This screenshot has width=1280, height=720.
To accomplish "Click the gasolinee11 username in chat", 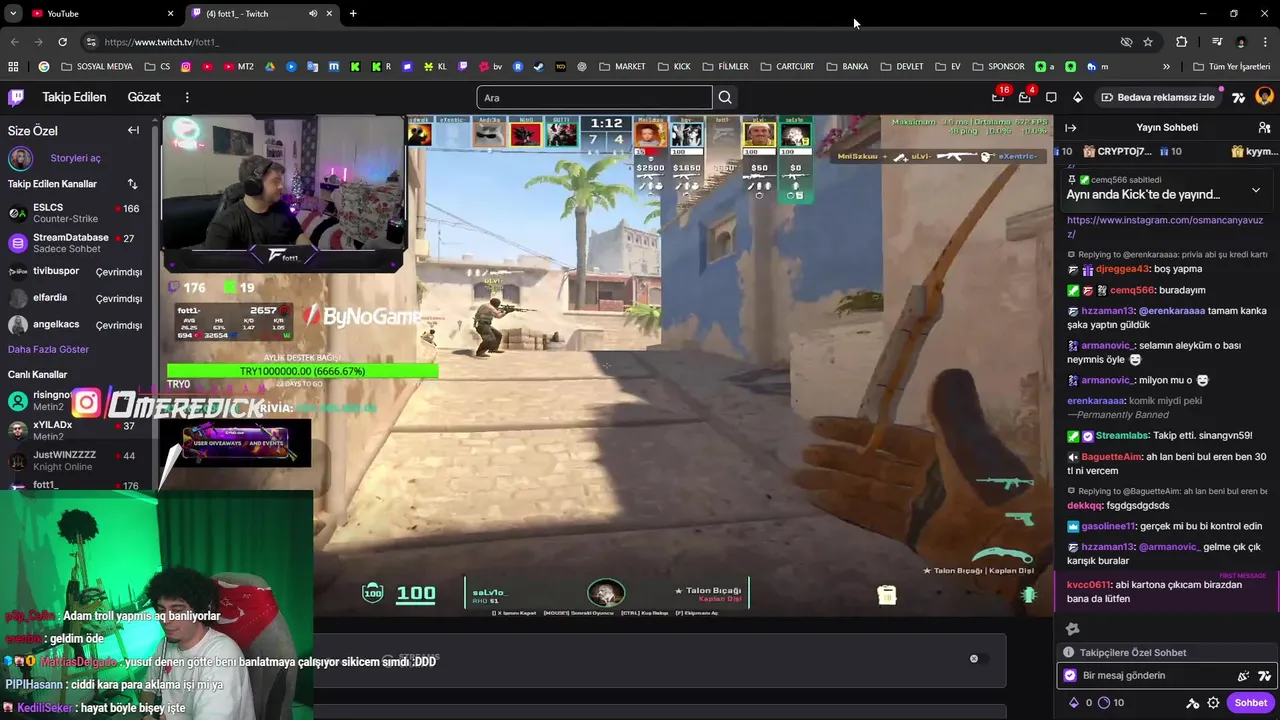I will click(x=1108, y=526).
